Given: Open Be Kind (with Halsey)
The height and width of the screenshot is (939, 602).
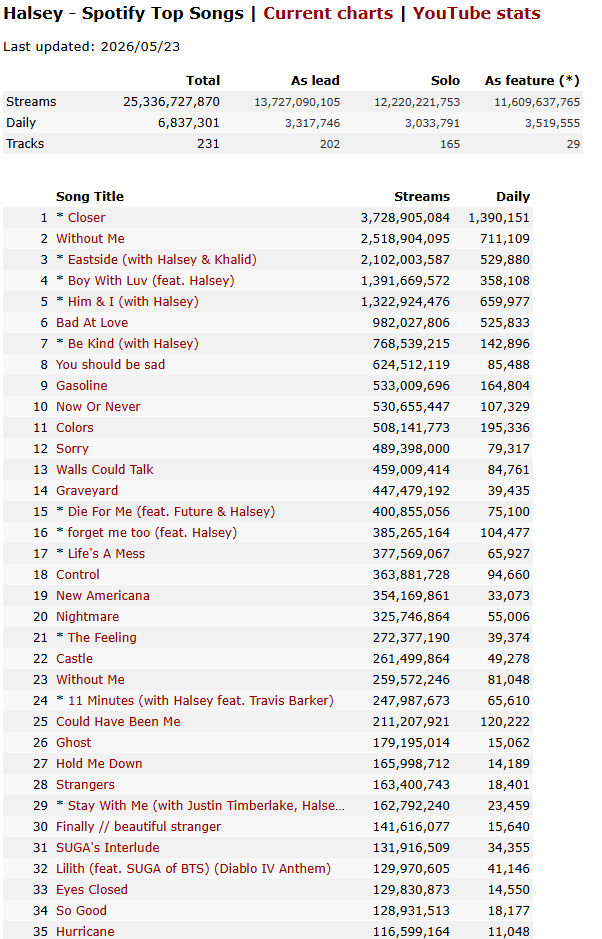Looking at the screenshot, I should [133, 343].
